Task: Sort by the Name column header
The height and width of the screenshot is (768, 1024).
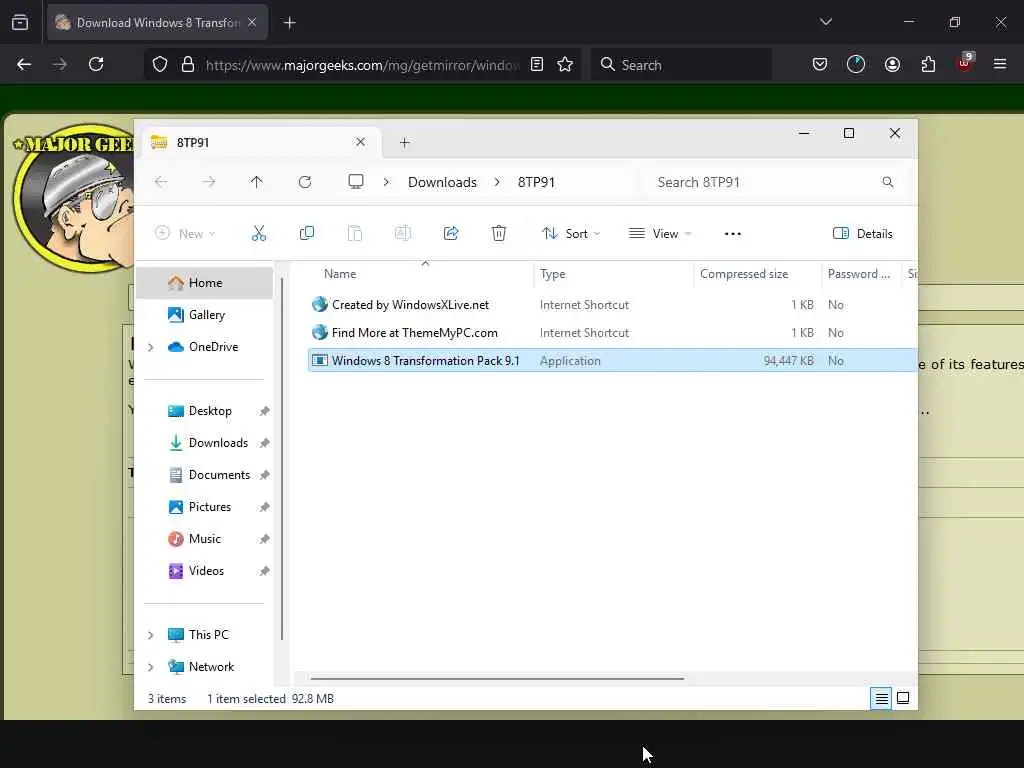Action: coord(419,274)
